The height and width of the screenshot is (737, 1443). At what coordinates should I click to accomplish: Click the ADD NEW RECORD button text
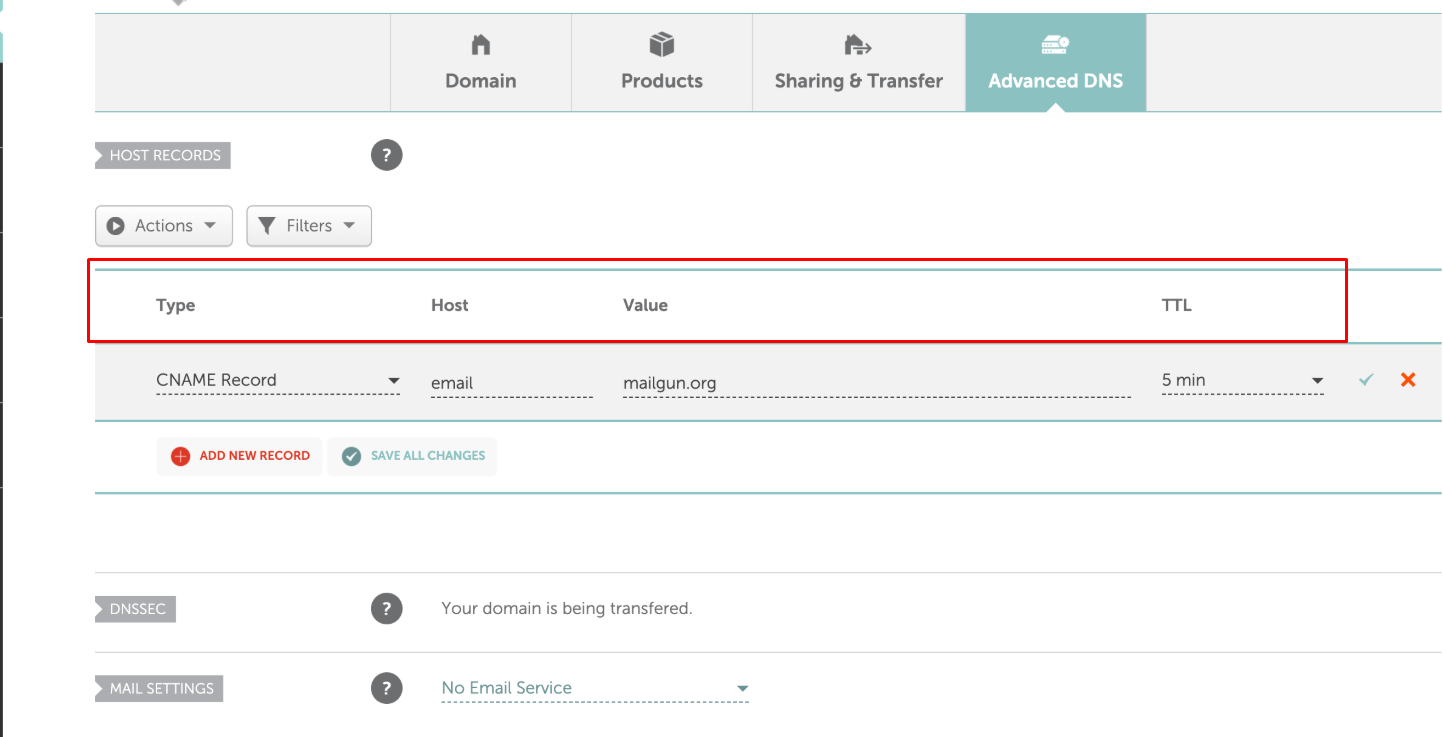click(x=254, y=456)
